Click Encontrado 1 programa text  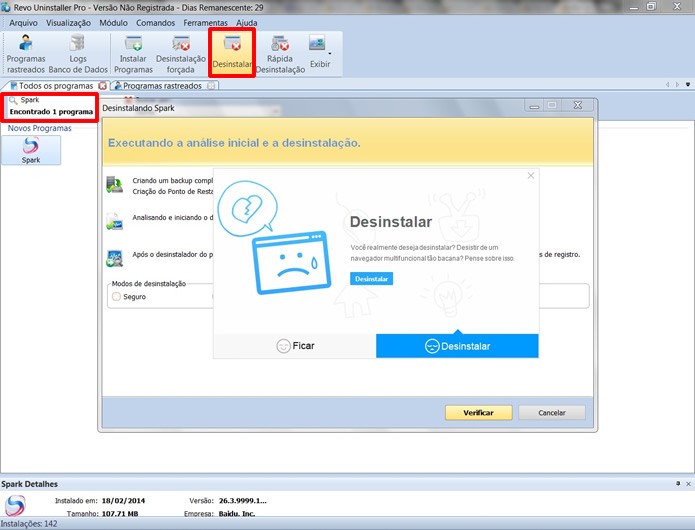tap(51, 112)
